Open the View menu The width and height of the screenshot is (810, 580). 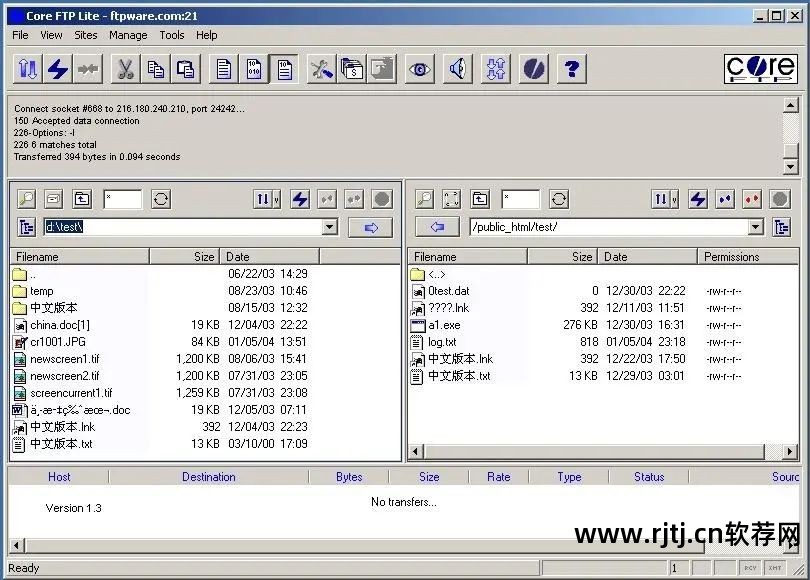tap(51, 35)
